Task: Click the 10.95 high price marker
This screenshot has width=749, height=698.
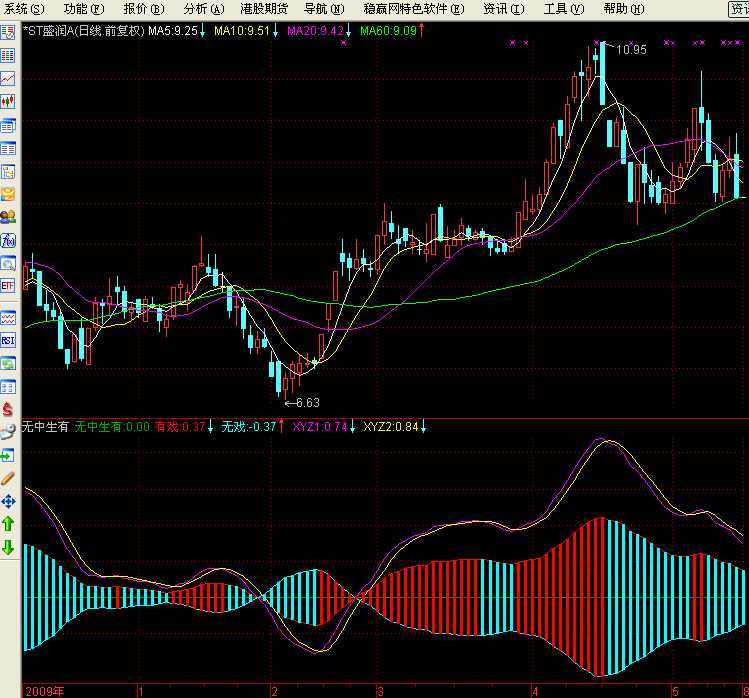Action: point(630,49)
